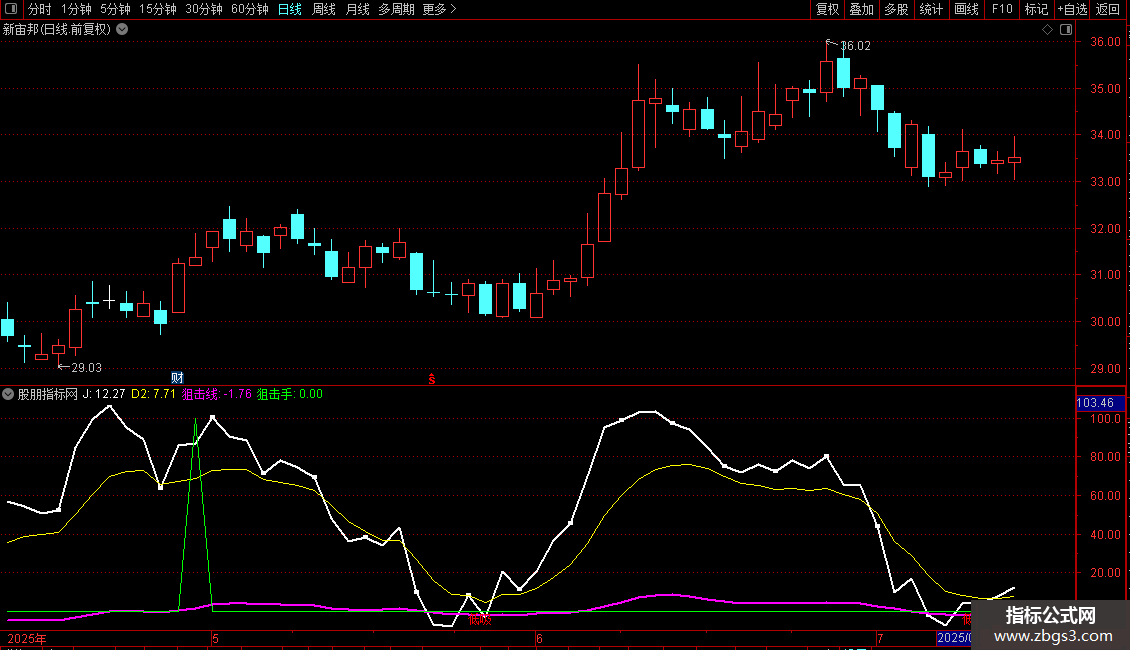Viewport: 1130px width, 650px height.
Task: Click the D2: 7.71 indicator value
Action: point(154,394)
